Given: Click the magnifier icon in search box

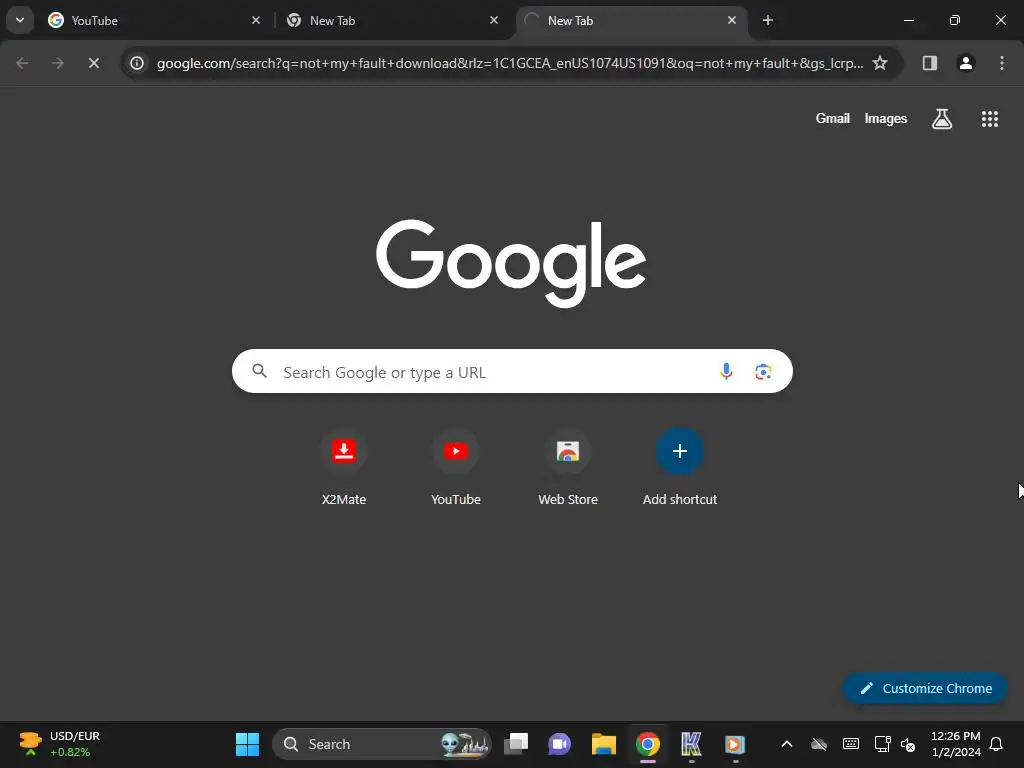Looking at the screenshot, I should [259, 371].
